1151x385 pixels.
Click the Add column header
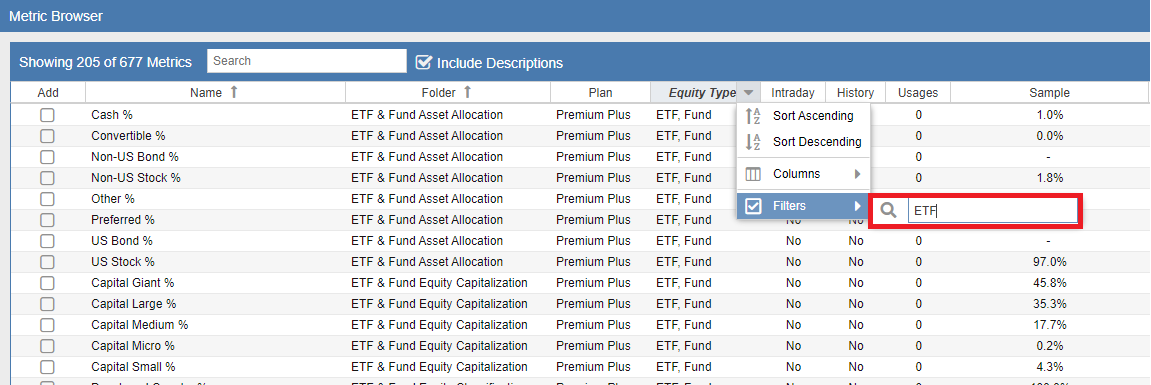[48, 93]
